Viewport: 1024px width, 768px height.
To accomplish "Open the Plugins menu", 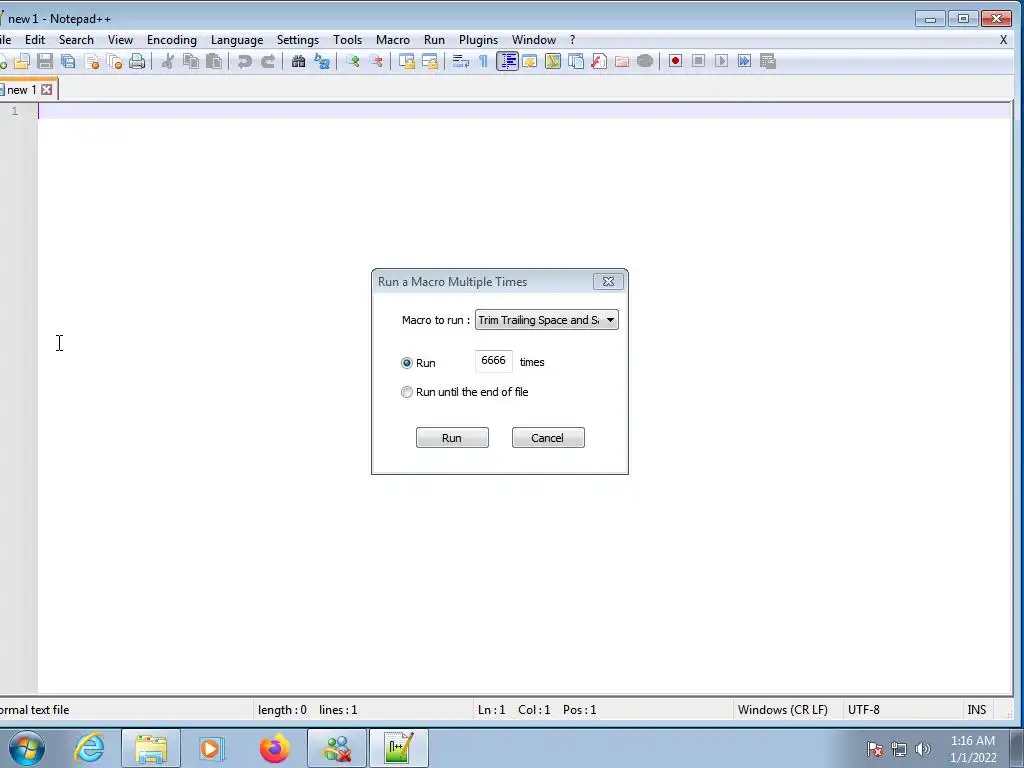I will tap(478, 40).
